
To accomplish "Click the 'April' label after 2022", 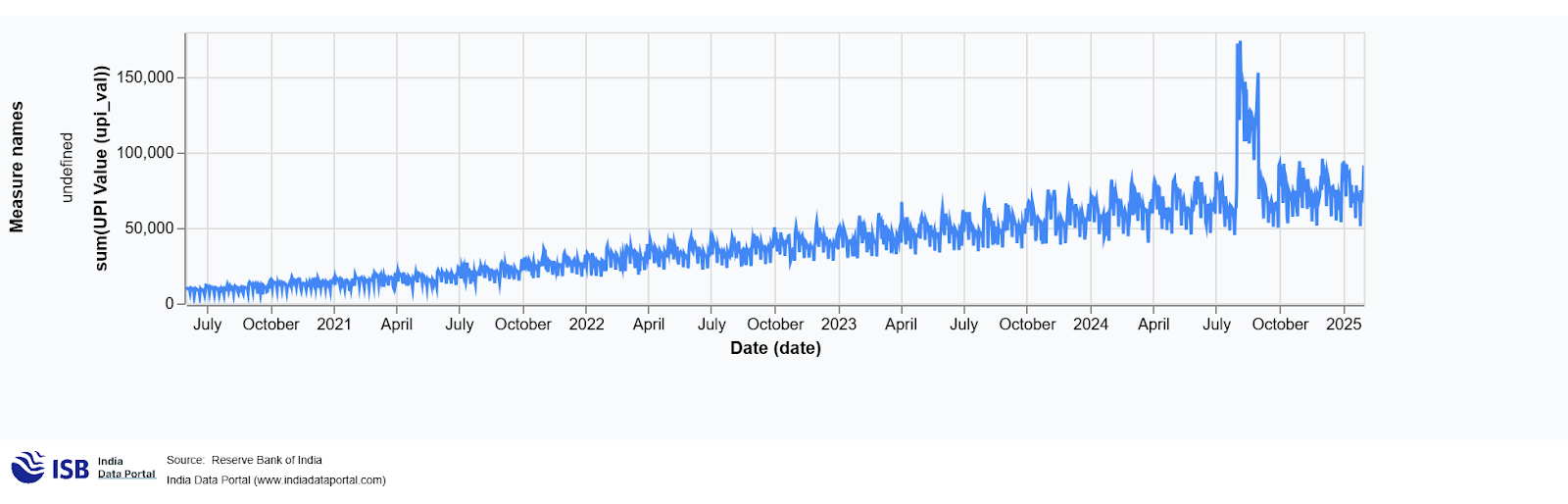I will coord(649,325).
